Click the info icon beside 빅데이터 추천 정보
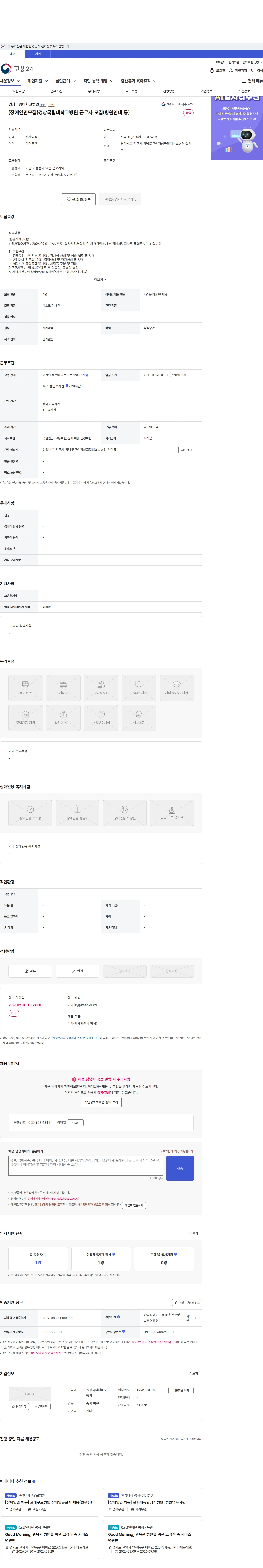 click(34, 1481)
